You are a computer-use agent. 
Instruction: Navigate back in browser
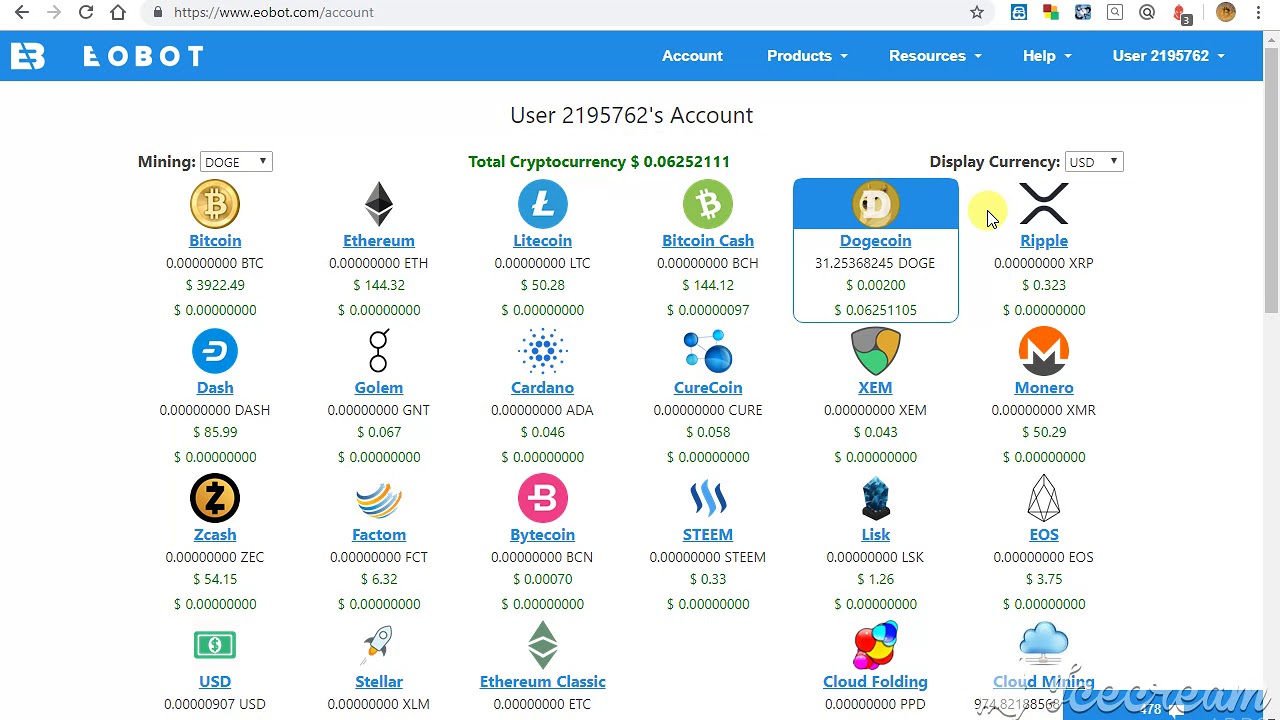(x=22, y=12)
